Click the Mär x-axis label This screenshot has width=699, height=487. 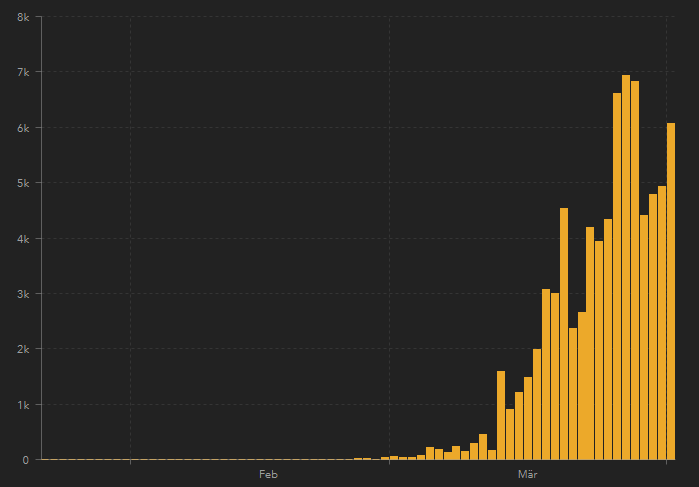pyautogui.click(x=527, y=474)
